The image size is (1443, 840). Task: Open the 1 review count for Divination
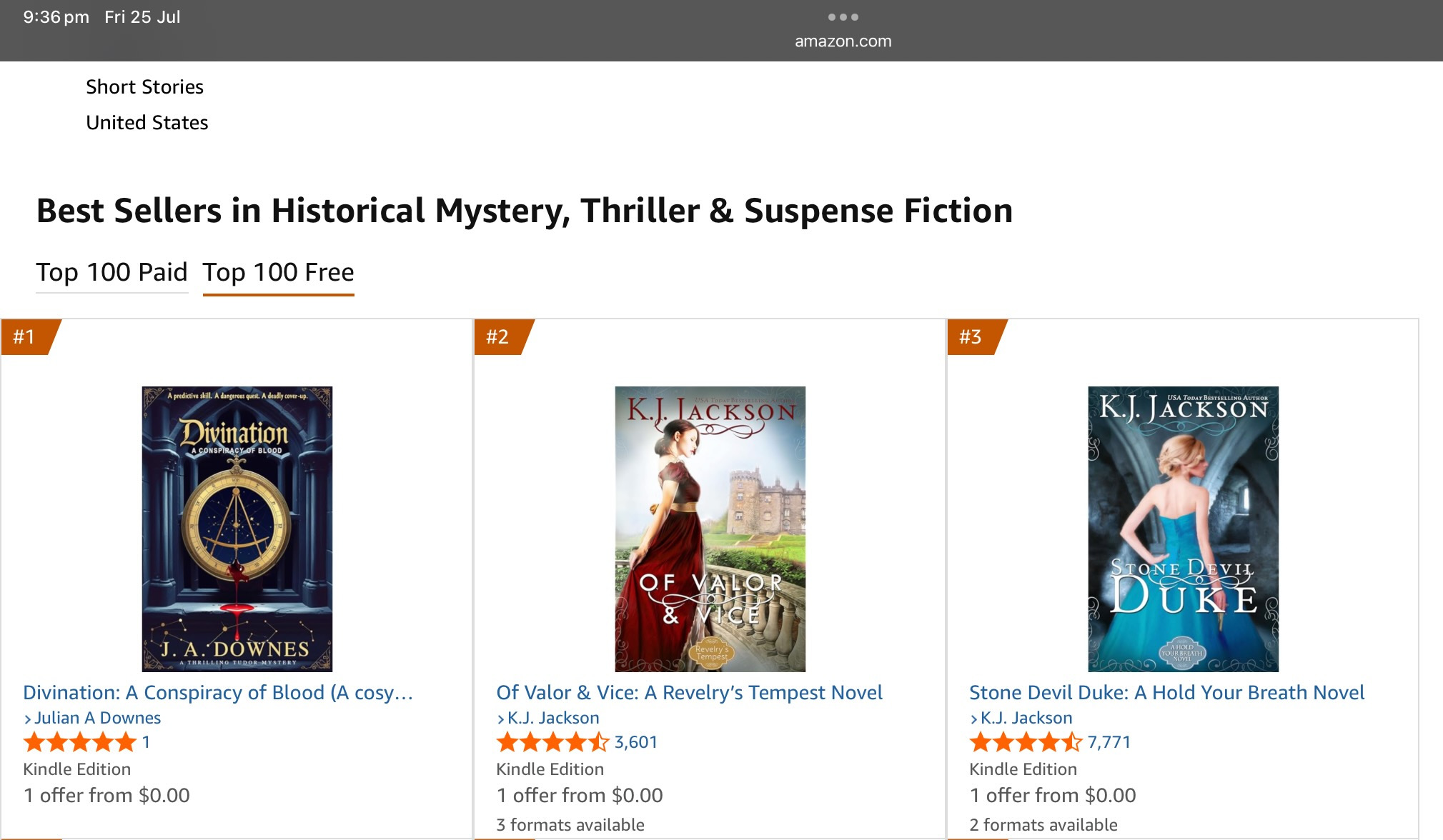(146, 742)
